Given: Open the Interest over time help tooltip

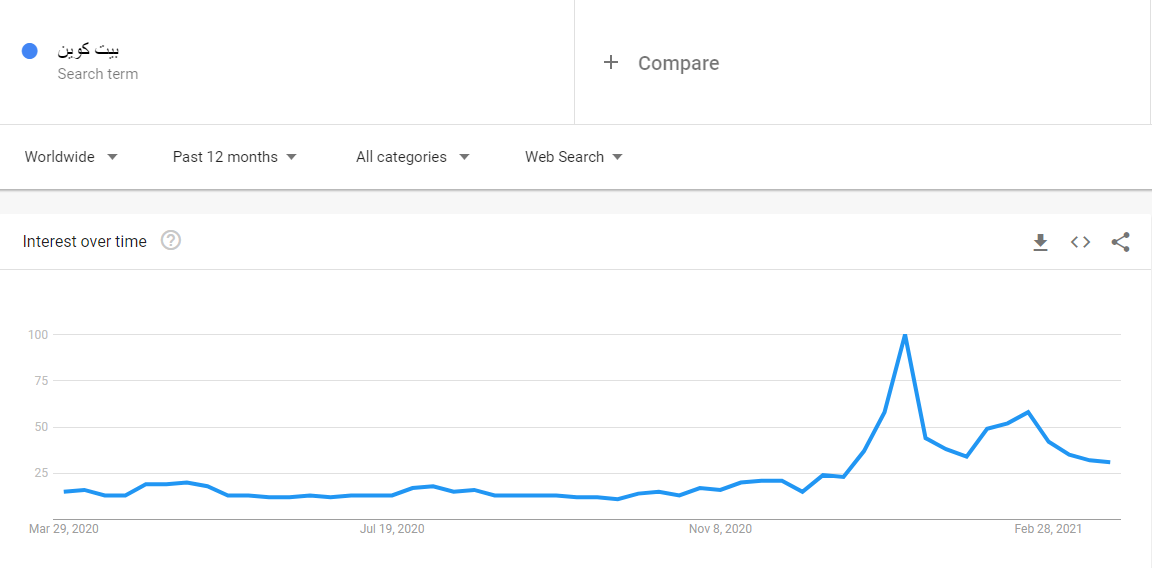Looking at the screenshot, I should coord(171,241).
